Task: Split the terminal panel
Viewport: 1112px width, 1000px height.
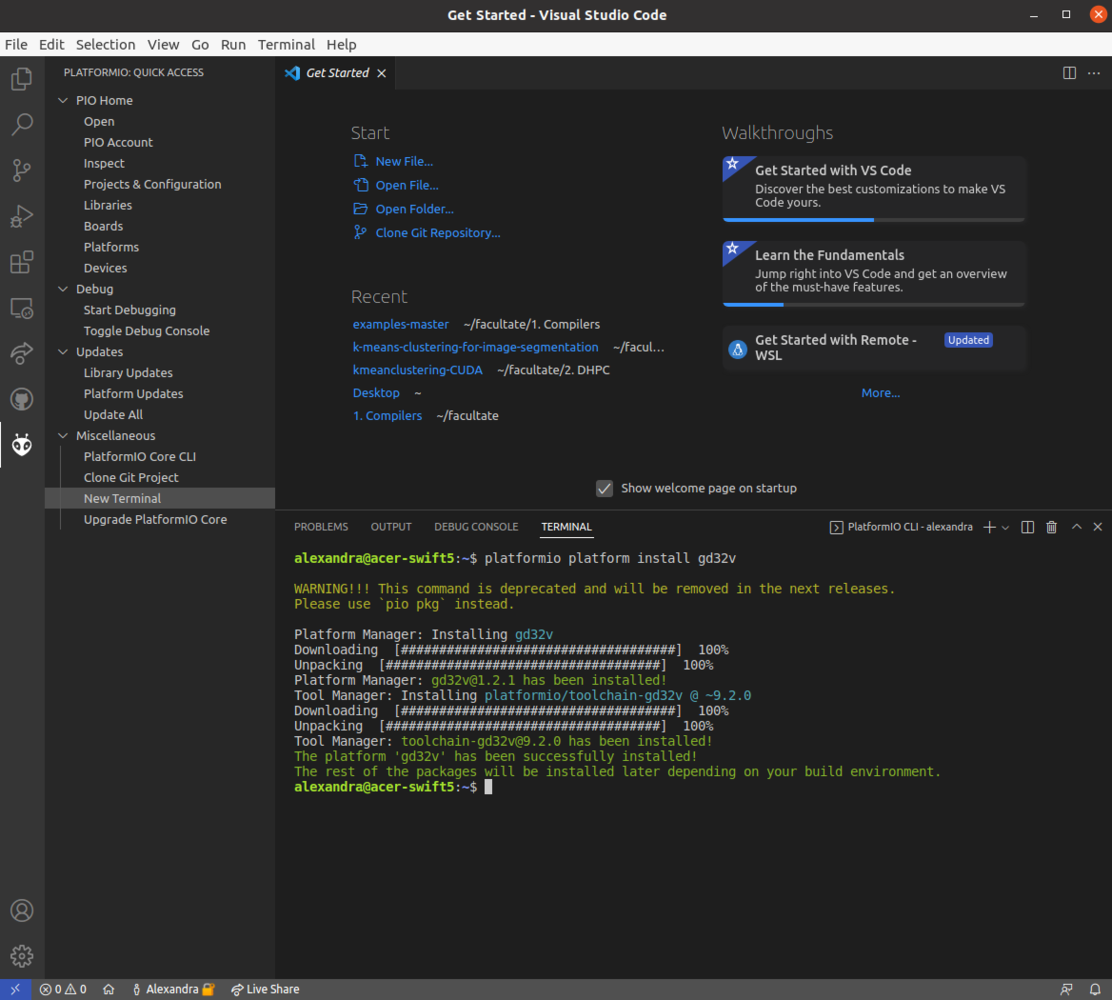Action: point(1027,527)
